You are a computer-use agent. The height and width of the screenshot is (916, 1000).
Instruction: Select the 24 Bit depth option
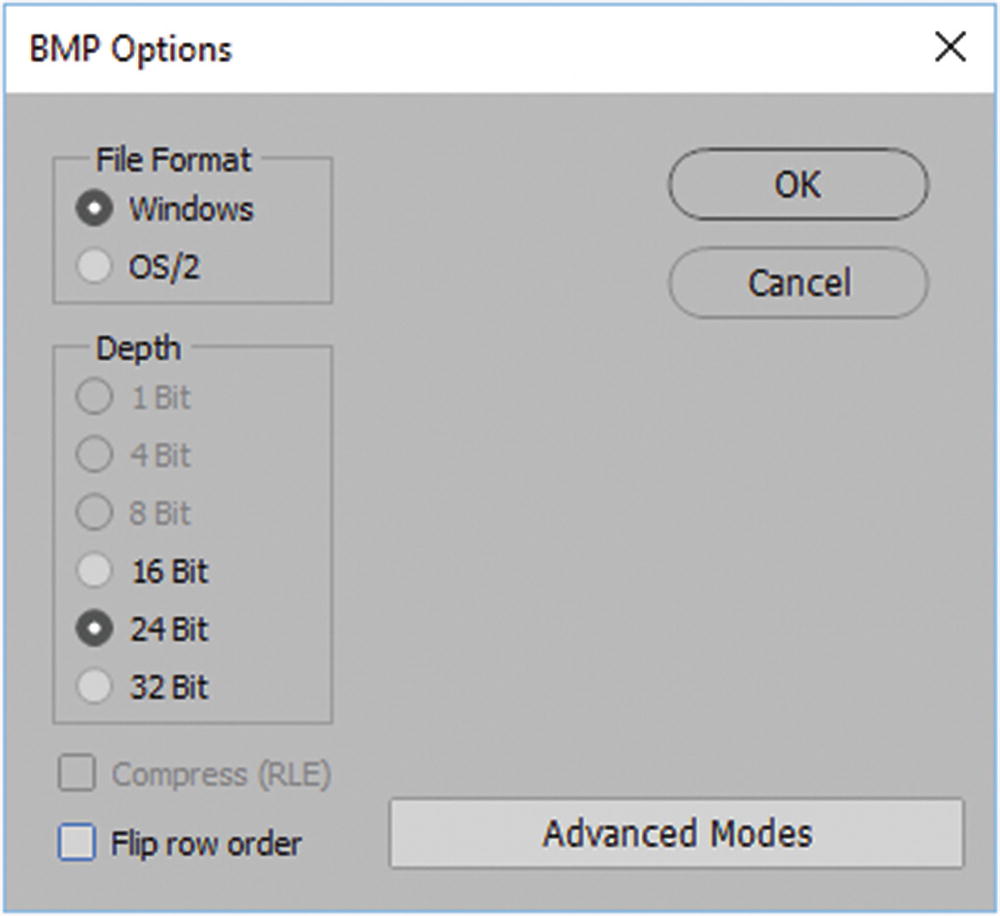click(x=95, y=629)
